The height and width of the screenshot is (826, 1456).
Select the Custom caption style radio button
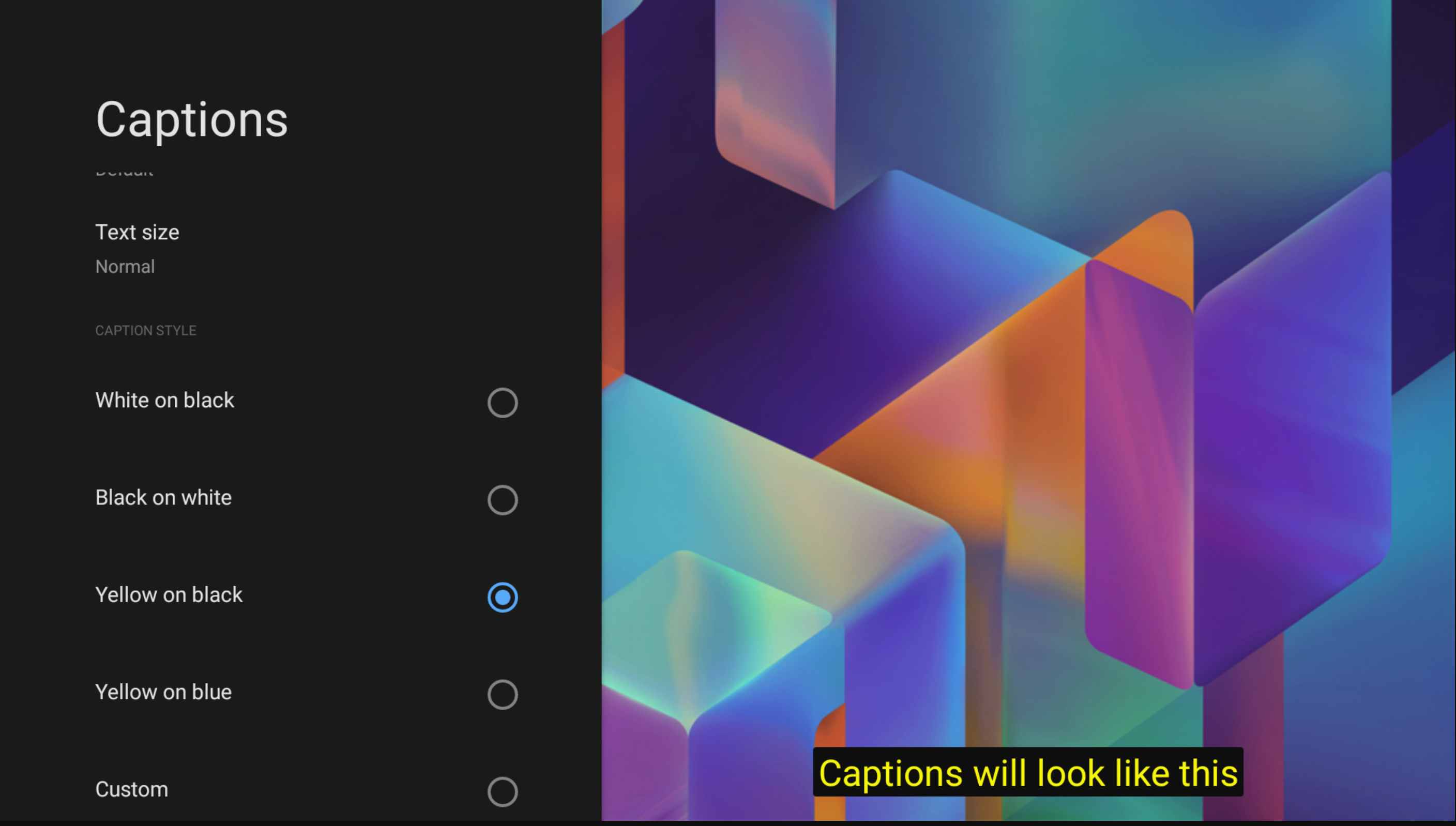click(x=502, y=791)
